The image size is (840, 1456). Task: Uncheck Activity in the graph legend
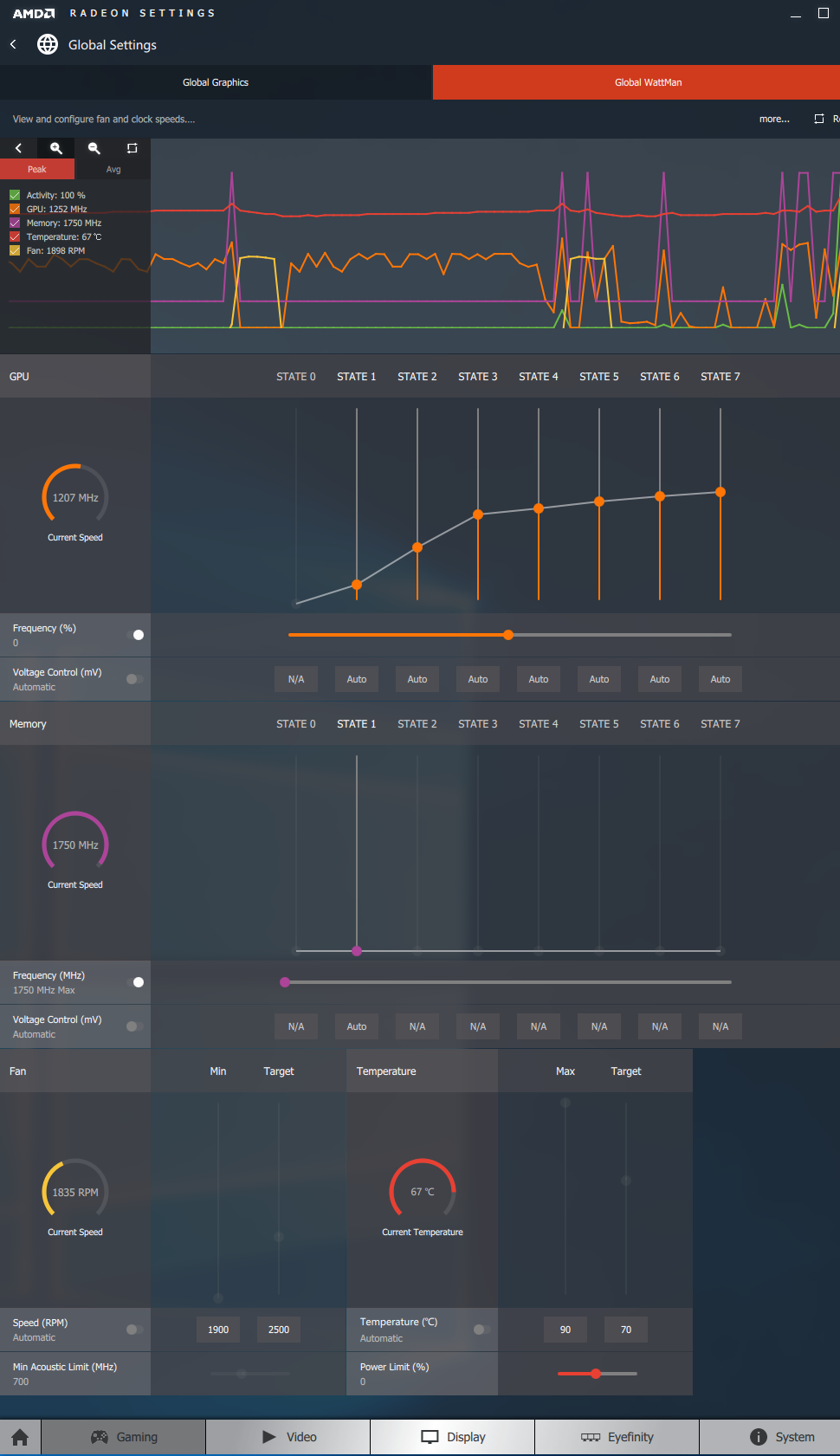pyautogui.click(x=15, y=195)
